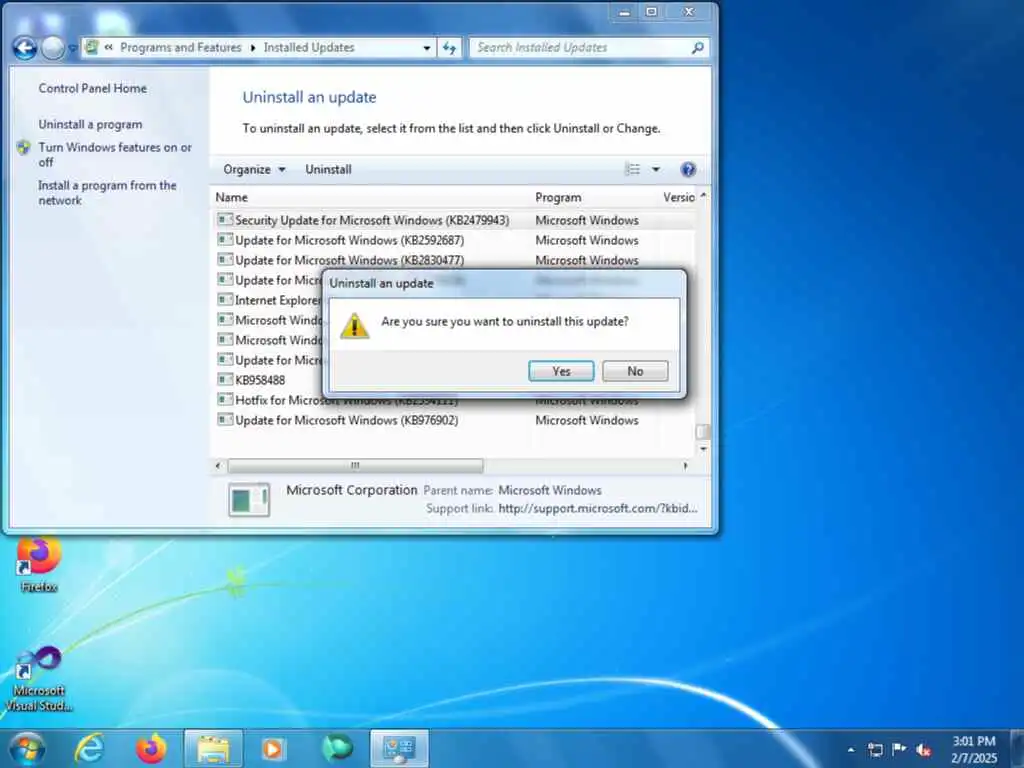Expand the address bar history dropdown
Screen dimensions: 1024x768
pos(426,48)
